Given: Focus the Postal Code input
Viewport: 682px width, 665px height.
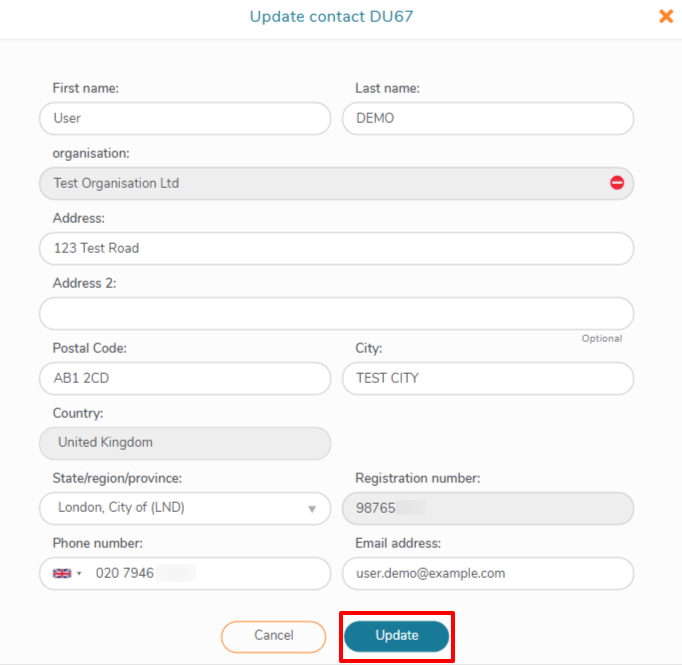Looking at the screenshot, I should pyautogui.click(x=185, y=378).
